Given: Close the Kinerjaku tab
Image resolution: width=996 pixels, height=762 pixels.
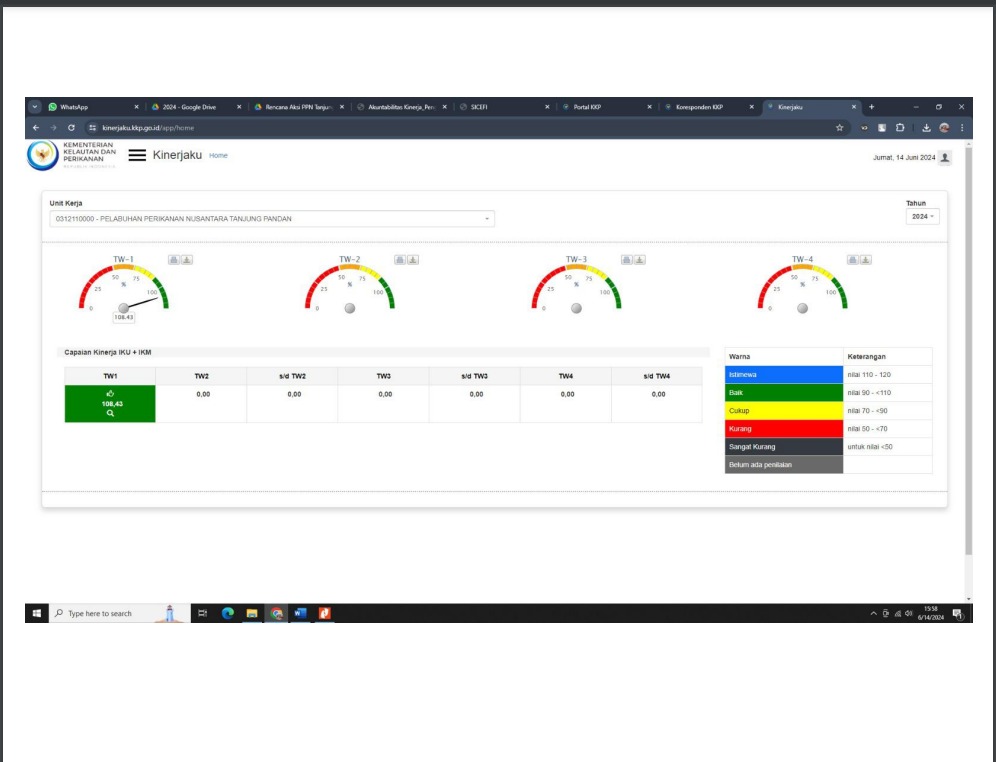Looking at the screenshot, I should [x=854, y=107].
